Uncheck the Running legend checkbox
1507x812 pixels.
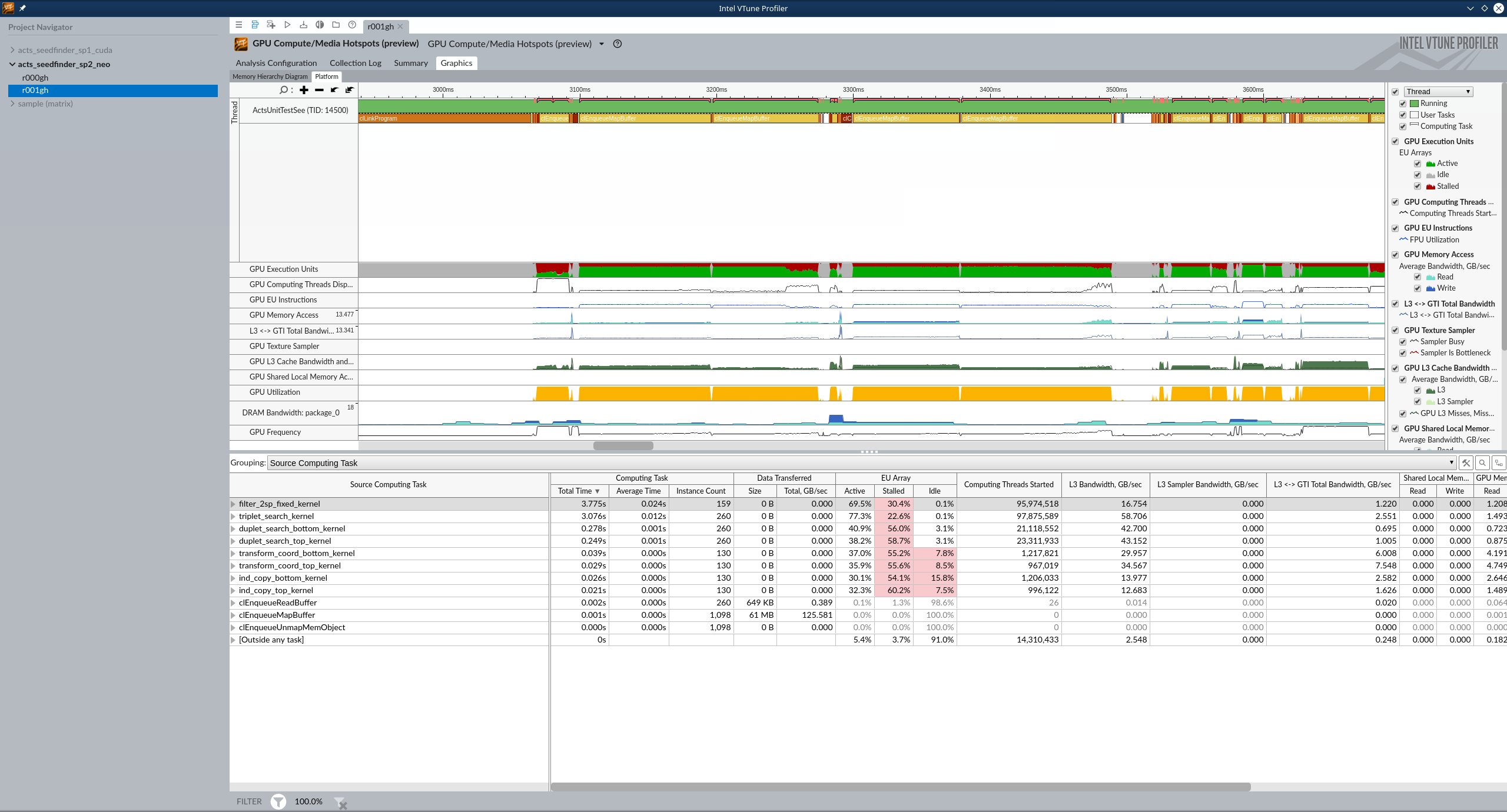[1403, 104]
